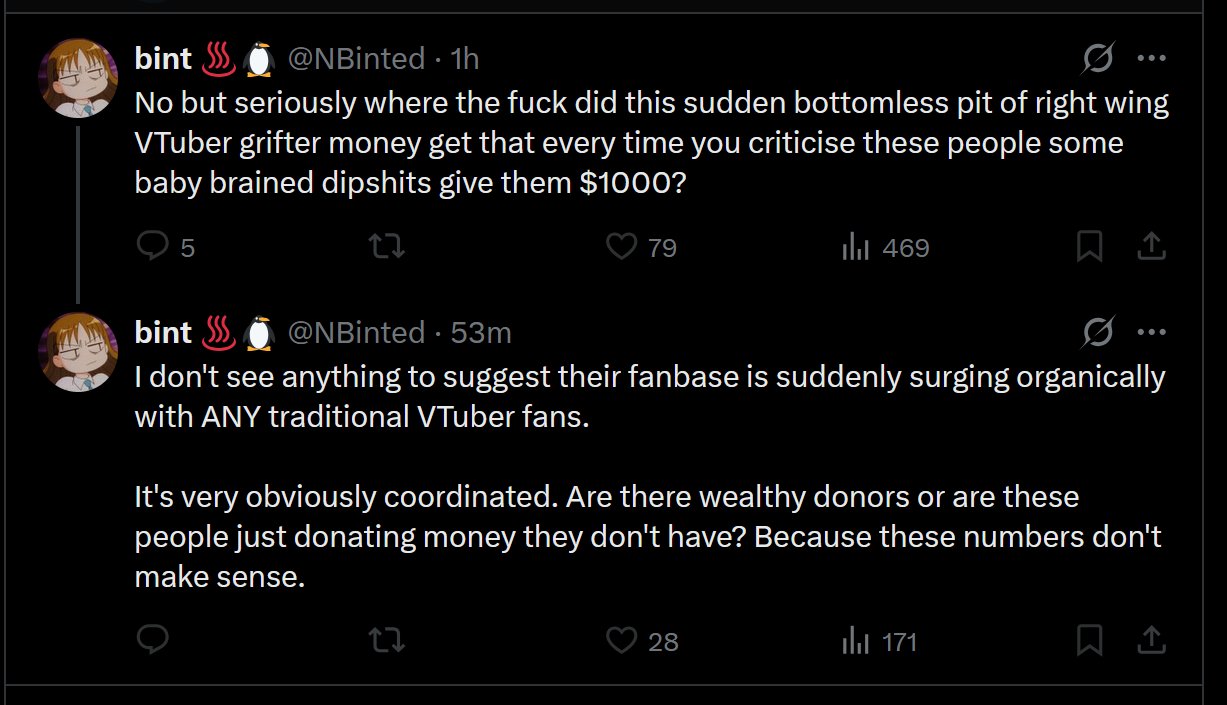Open the Grok icon on the first tweet

(x=1099, y=60)
